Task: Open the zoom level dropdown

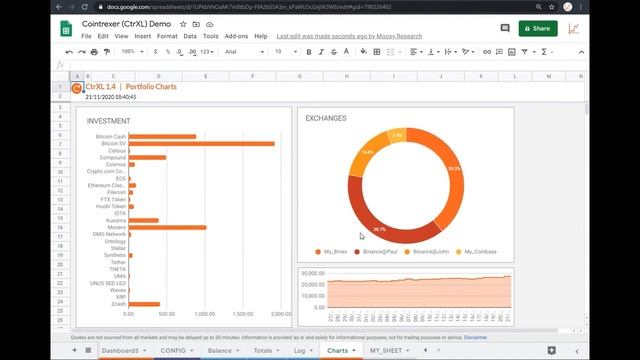Action: (x=133, y=52)
